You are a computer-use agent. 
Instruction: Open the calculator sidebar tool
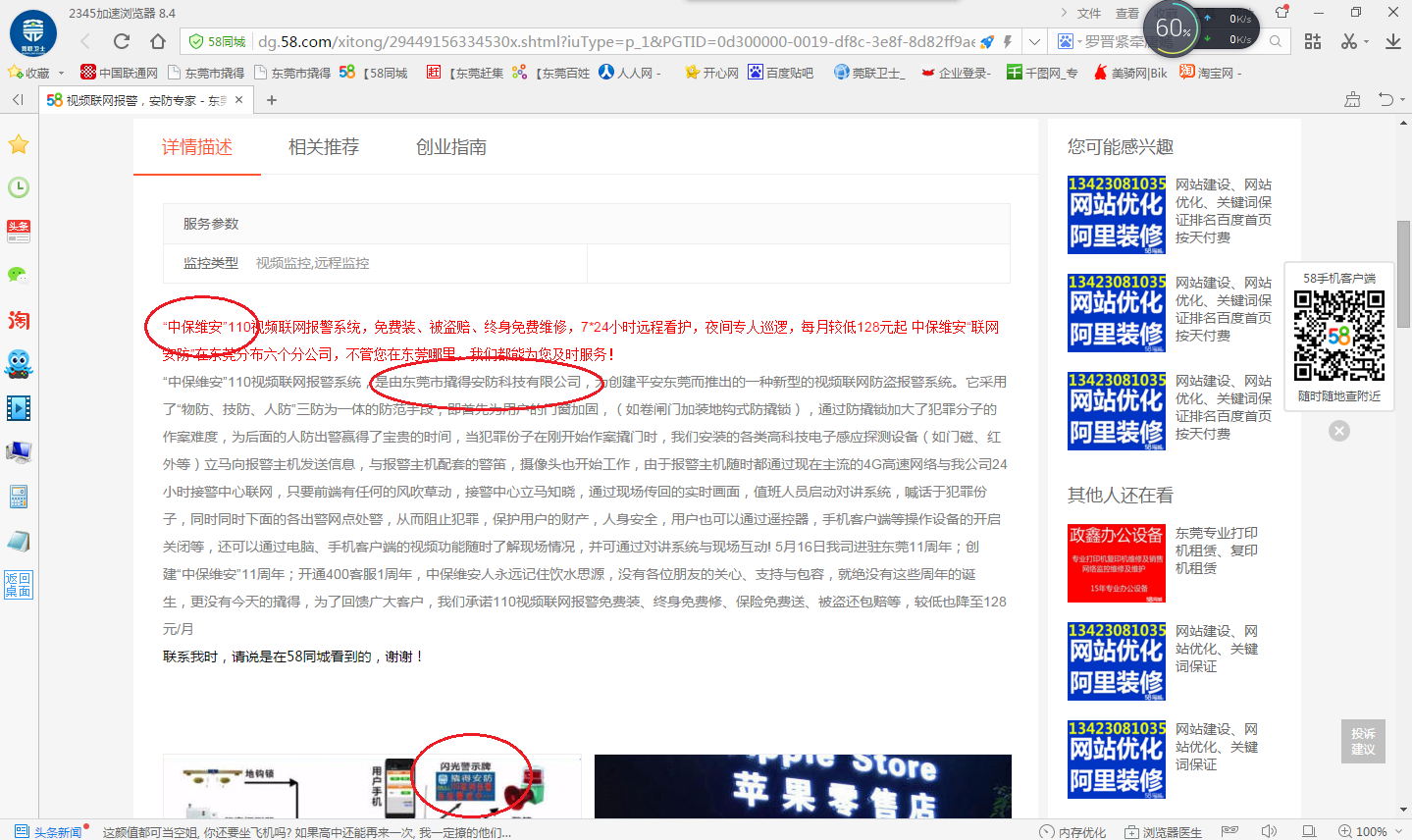click(19, 496)
